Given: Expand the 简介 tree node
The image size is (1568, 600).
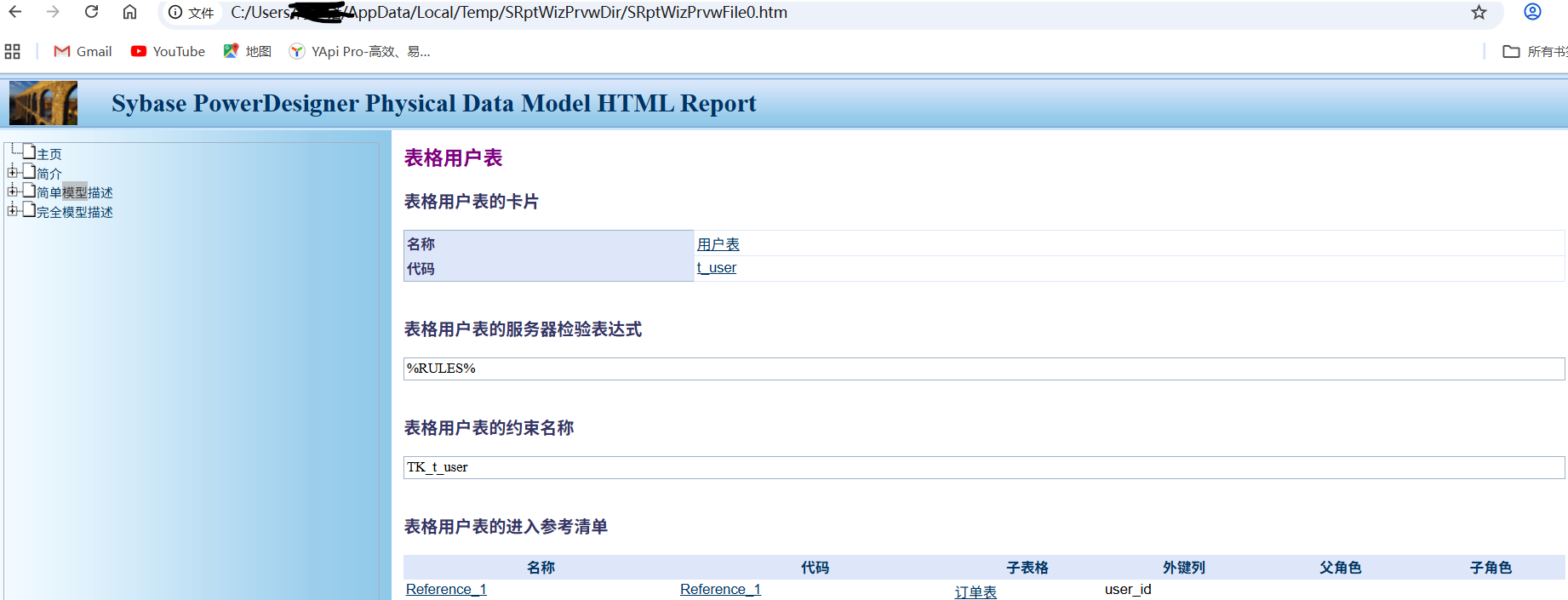Looking at the screenshot, I should click(x=13, y=172).
